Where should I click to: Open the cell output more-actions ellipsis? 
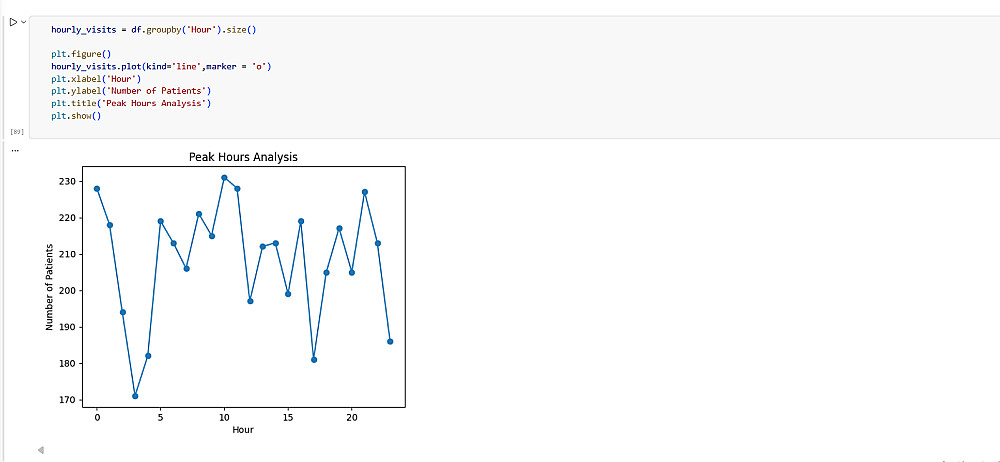(x=15, y=150)
